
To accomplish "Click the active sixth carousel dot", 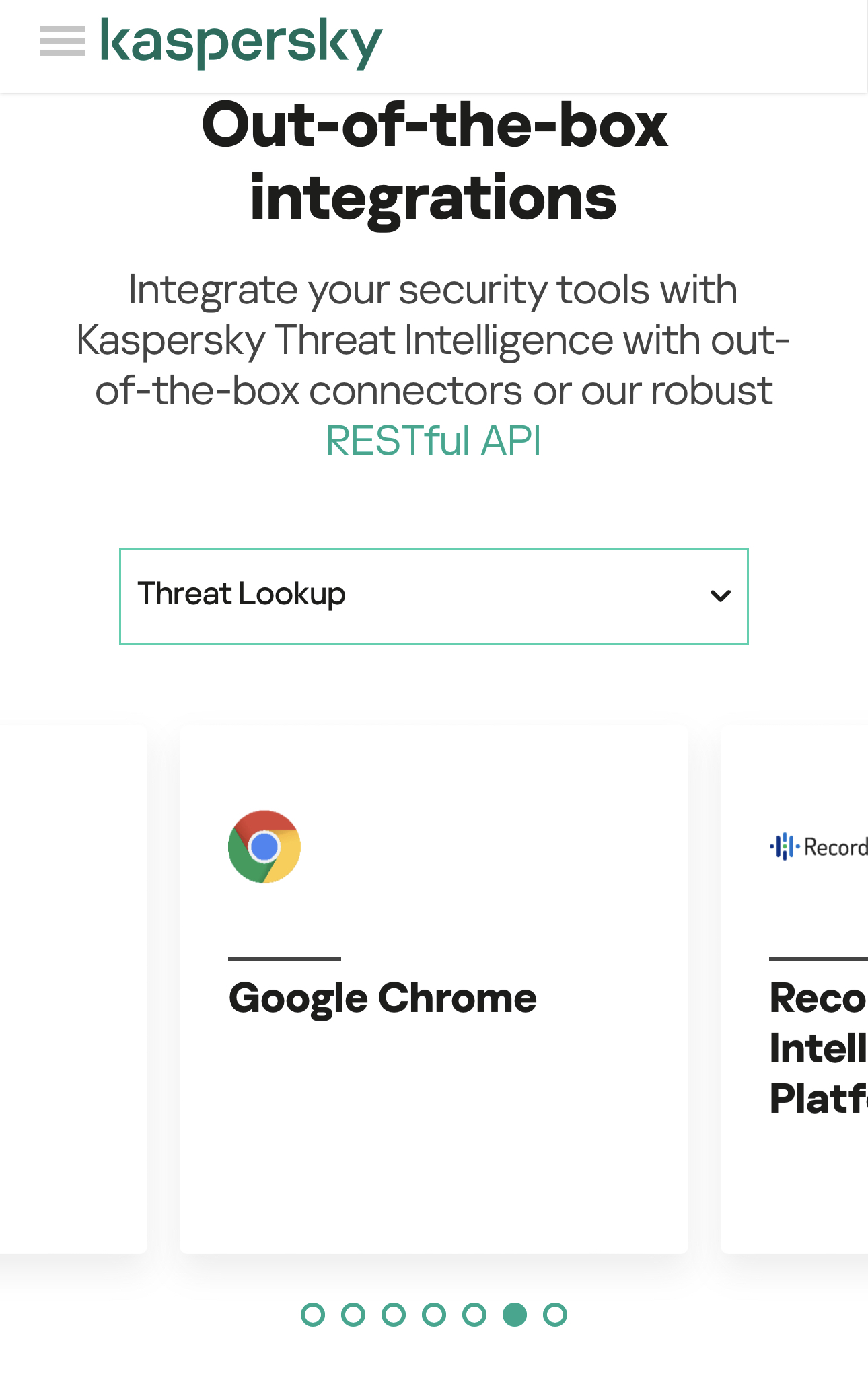I will click(x=515, y=1315).
